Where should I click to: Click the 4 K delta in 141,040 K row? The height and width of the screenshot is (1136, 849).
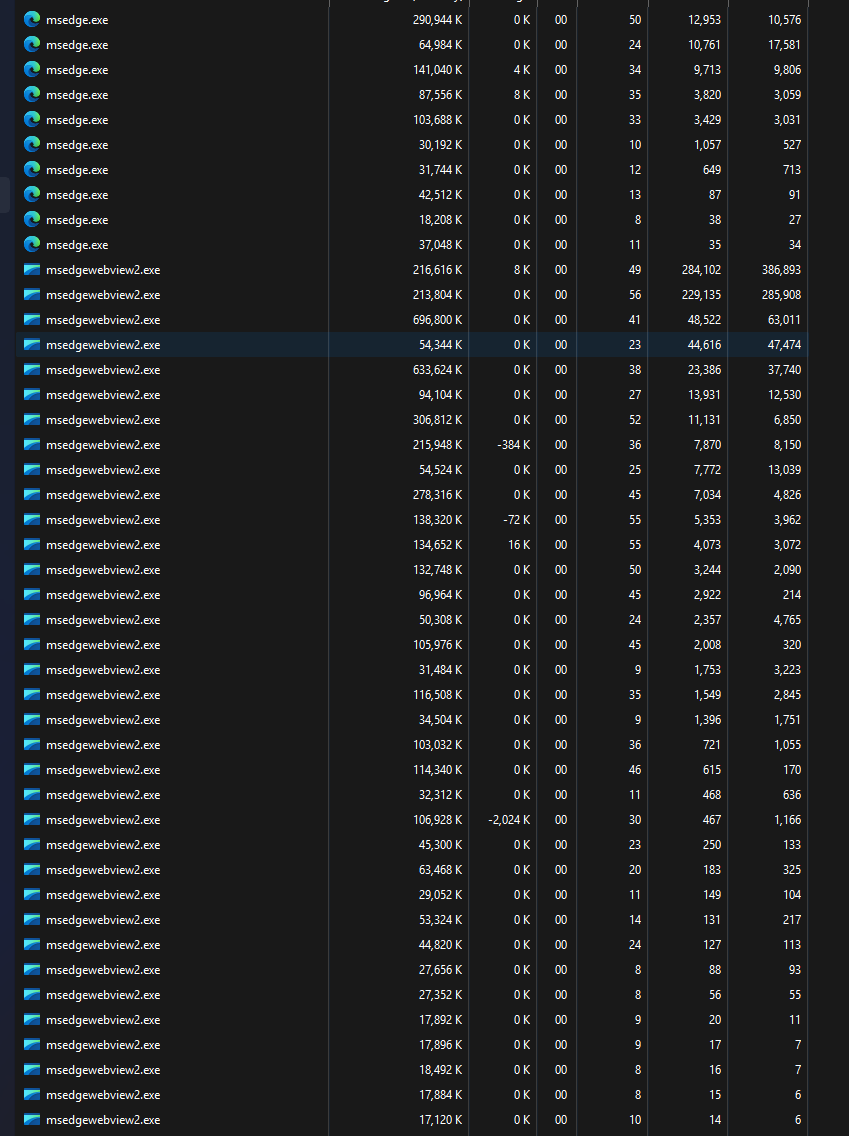[522, 70]
